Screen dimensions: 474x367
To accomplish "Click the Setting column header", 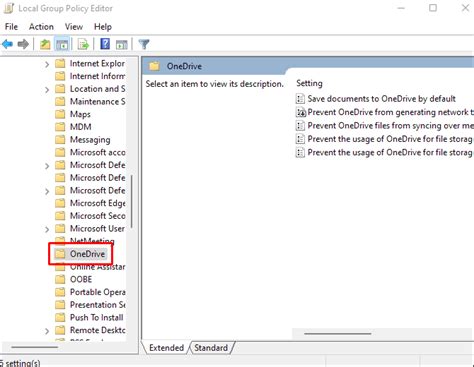I will (309, 83).
